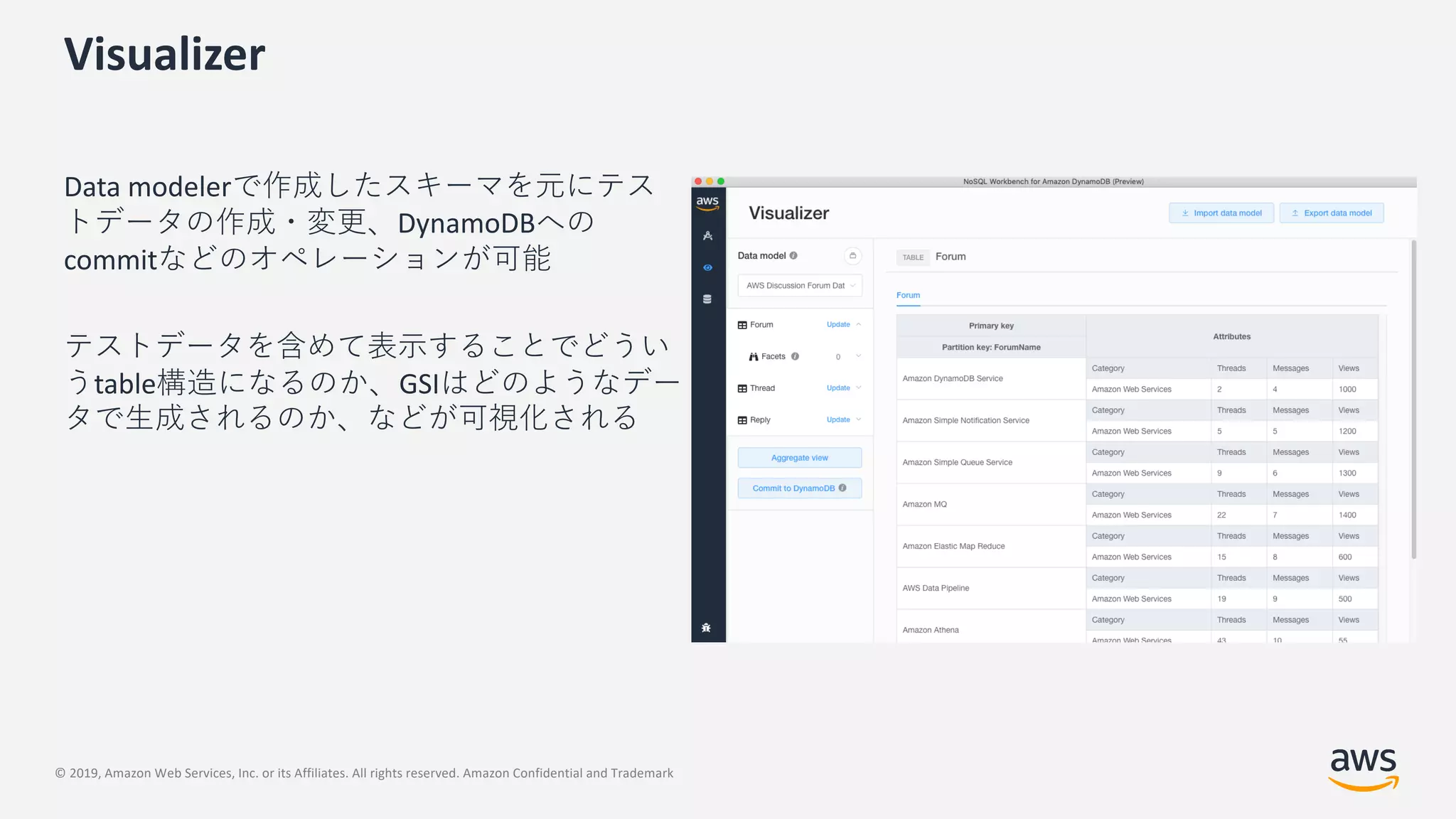Viewport: 1456px width, 819px height.
Task: Switch to the Forum tab
Action: point(908,296)
